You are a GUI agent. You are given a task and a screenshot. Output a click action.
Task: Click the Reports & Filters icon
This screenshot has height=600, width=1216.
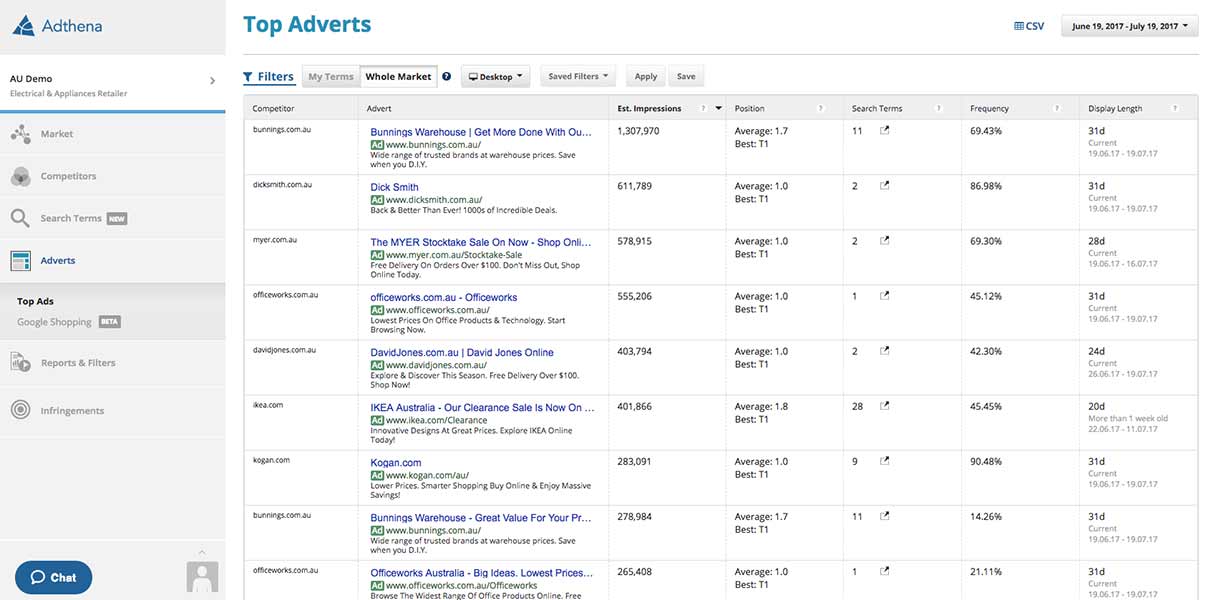[x=20, y=363]
